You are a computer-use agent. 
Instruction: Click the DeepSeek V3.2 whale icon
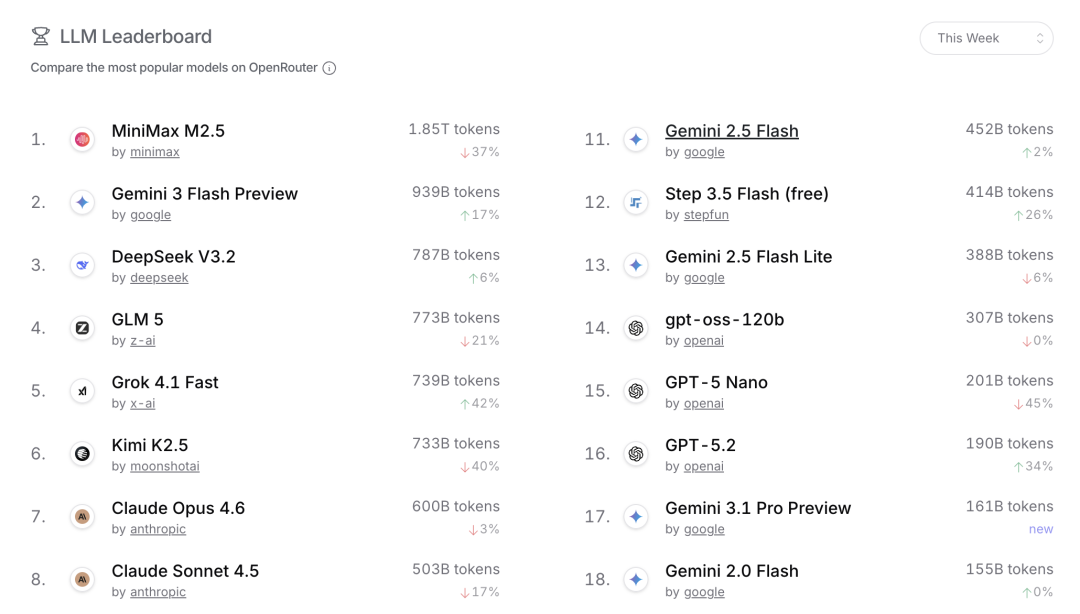(x=82, y=265)
